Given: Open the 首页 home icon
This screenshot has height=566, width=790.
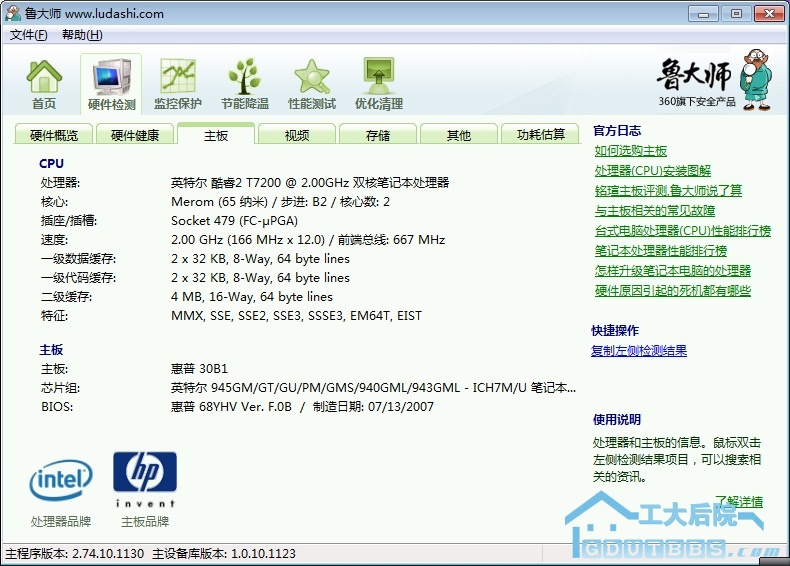Looking at the screenshot, I should pyautogui.click(x=44, y=85).
